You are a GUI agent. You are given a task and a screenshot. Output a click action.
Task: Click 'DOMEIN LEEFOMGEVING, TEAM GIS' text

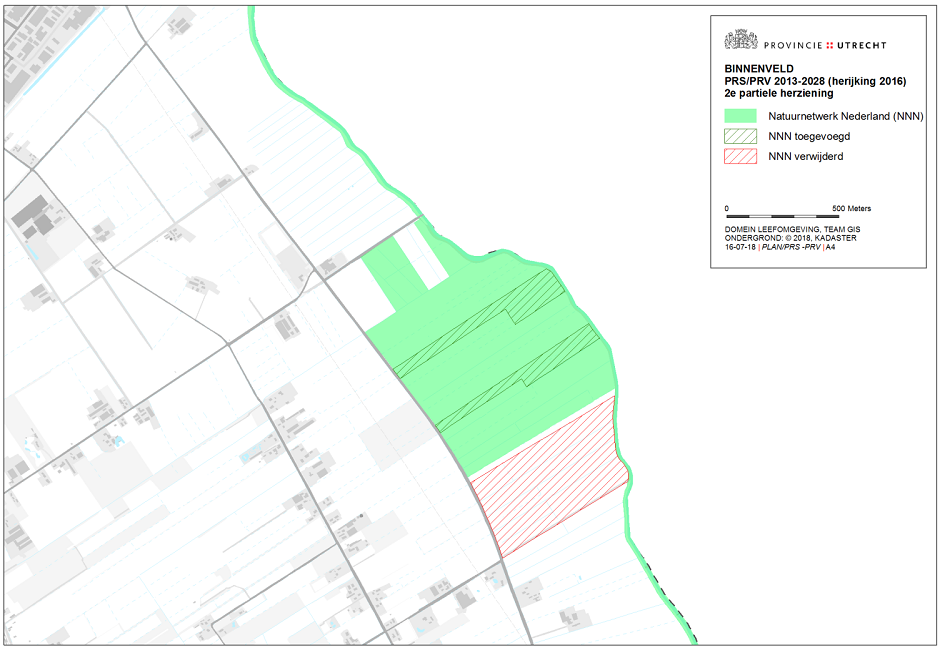(x=792, y=230)
